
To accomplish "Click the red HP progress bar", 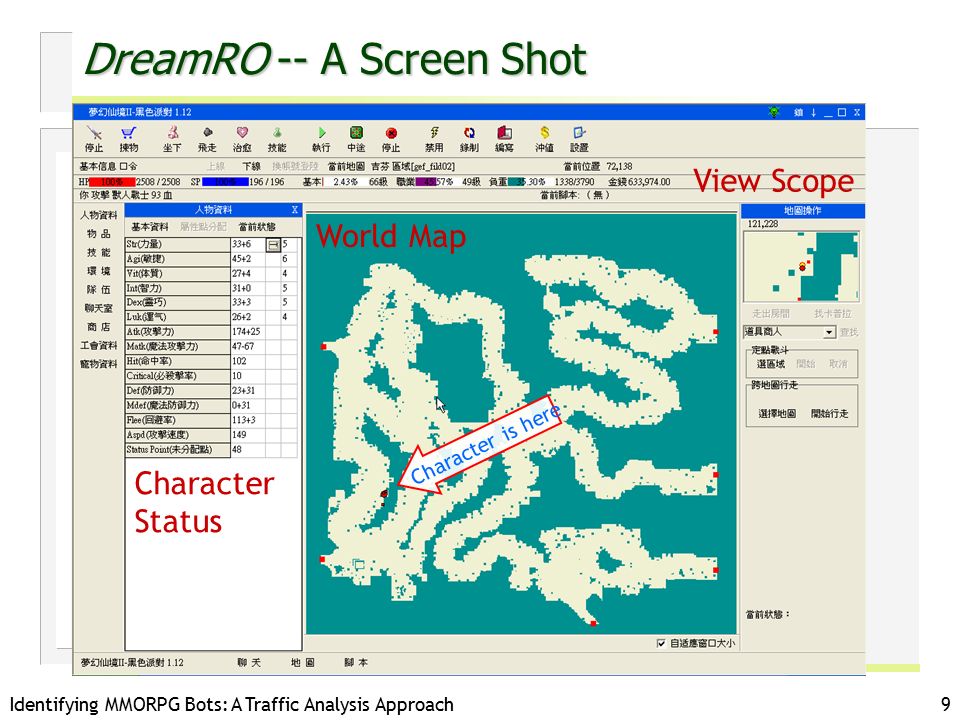I will pyautogui.click(x=112, y=182).
